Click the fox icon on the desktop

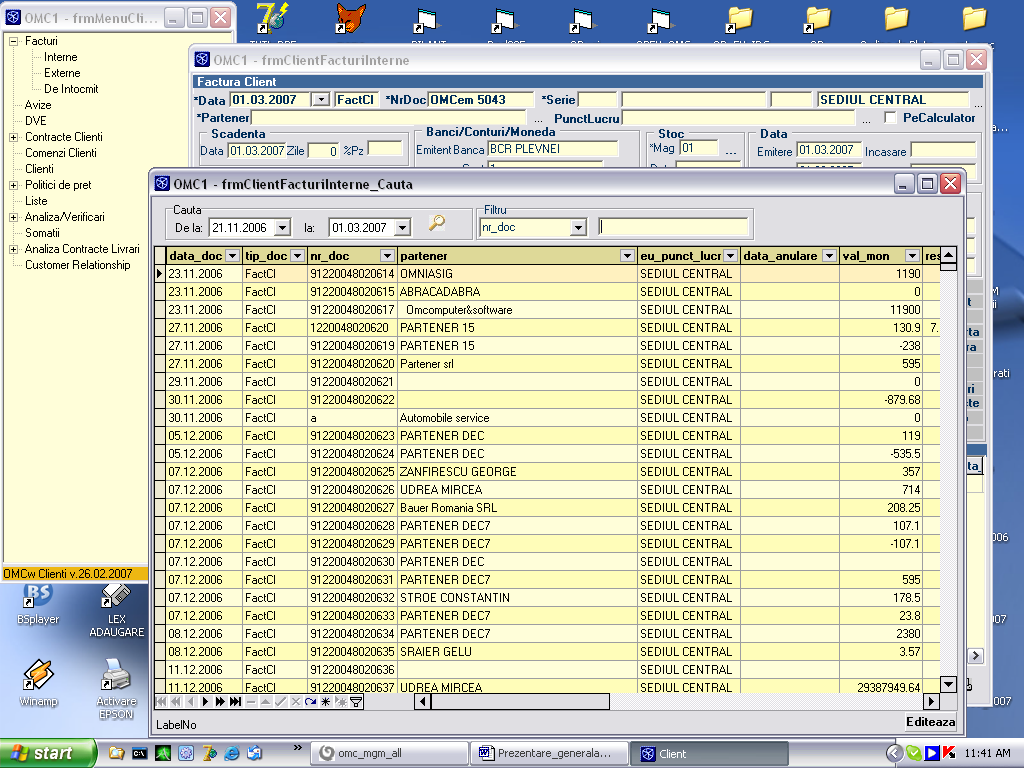click(351, 18)
